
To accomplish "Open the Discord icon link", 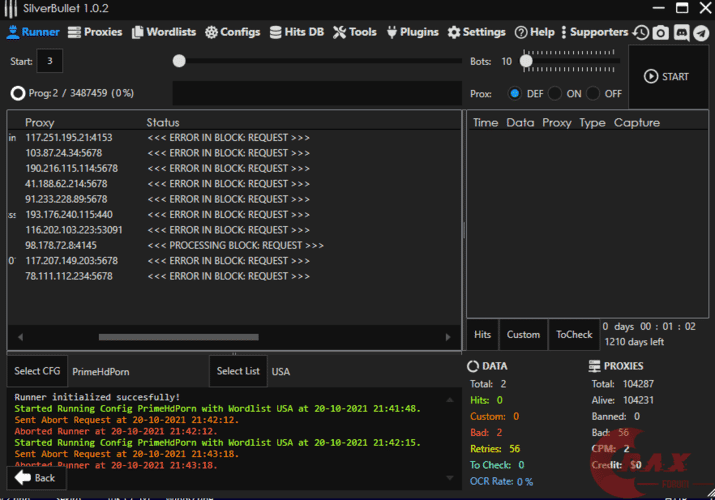I will [x=681, y=32].
